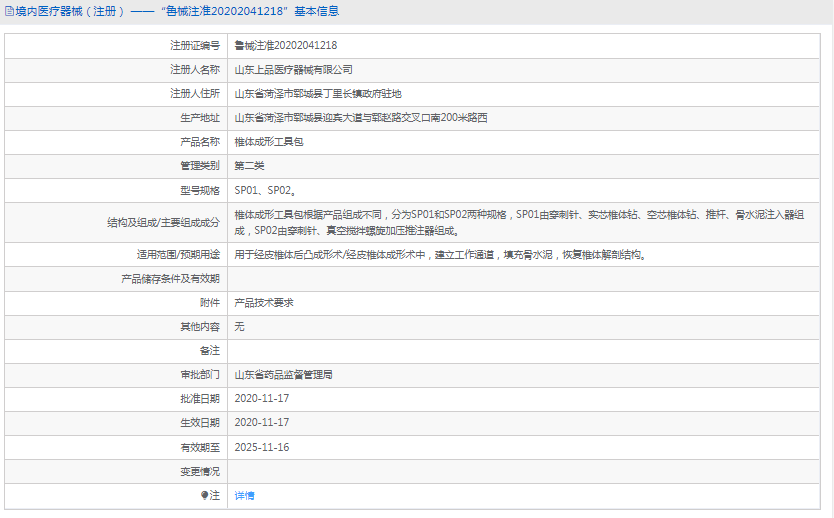Click the 变更情况 label
Image resolution: width=834 pixels, height=518 pixels.
tap(199, 472)
